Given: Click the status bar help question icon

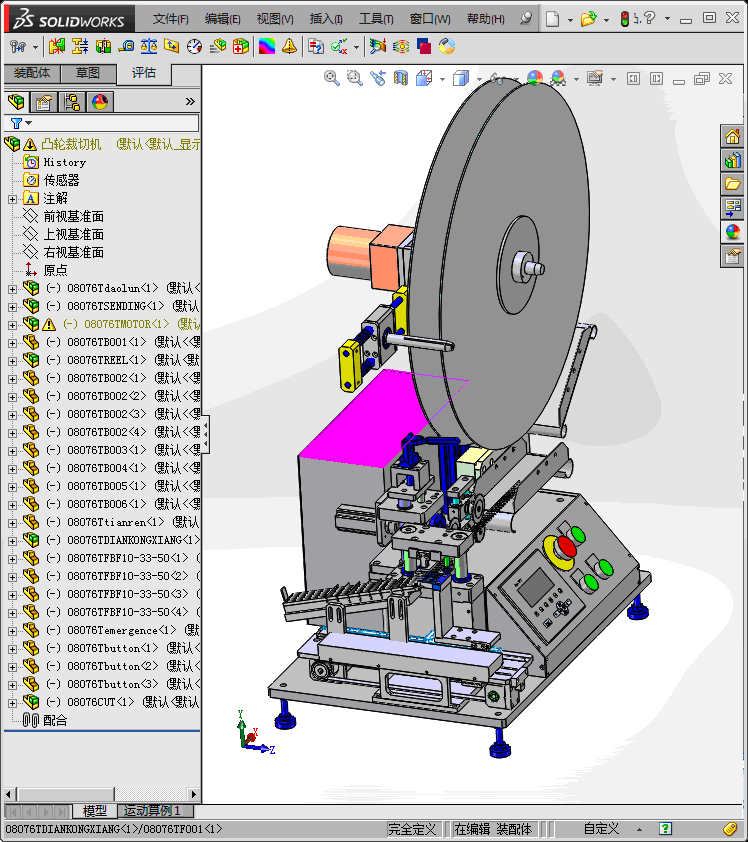Looking at the screenshot, I should pos(665,829).
